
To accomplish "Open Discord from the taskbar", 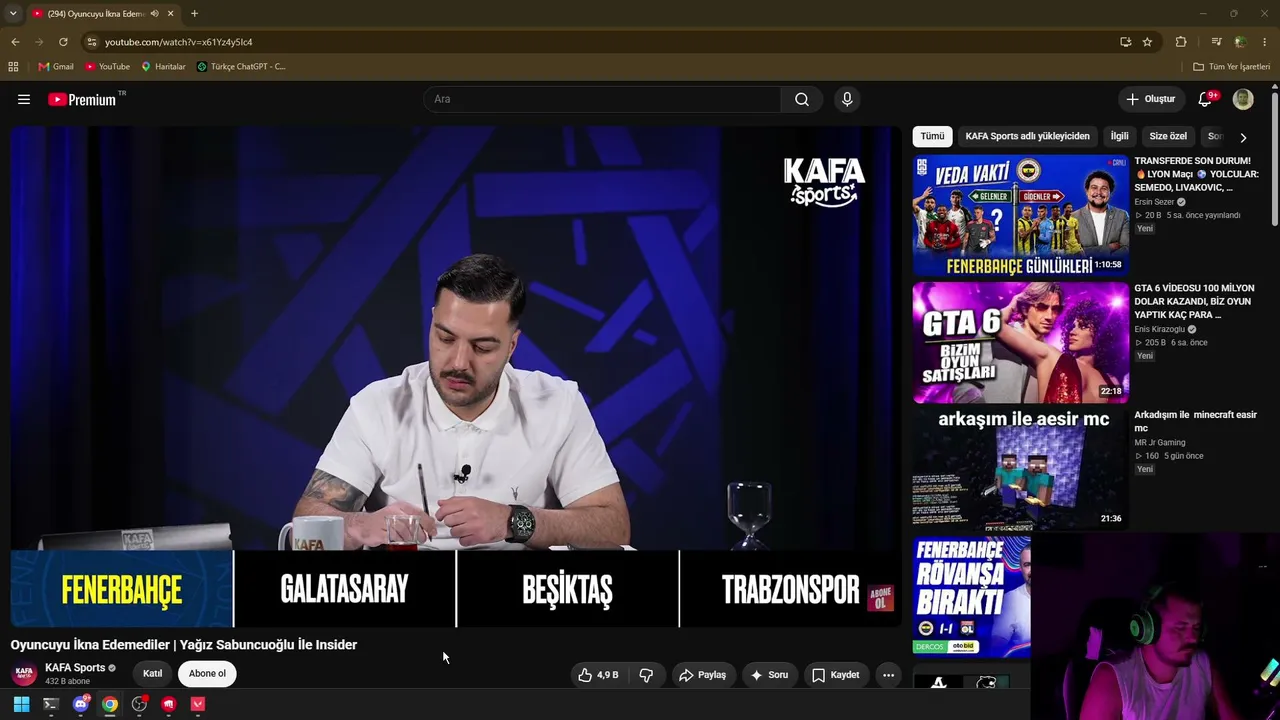I will [x=81, y=704].
